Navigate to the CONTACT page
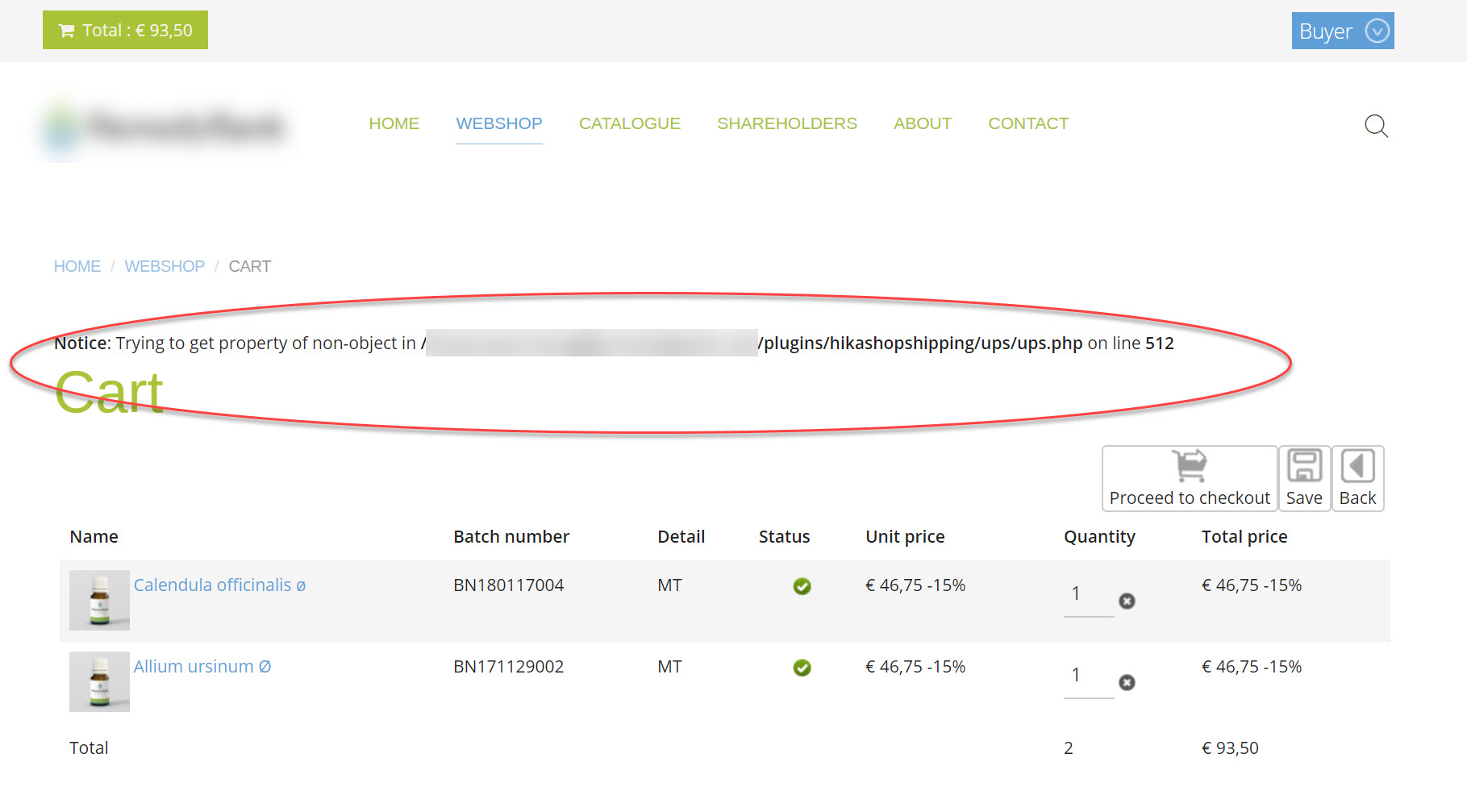The image size is (1467, 812). tap(1027, 123)
